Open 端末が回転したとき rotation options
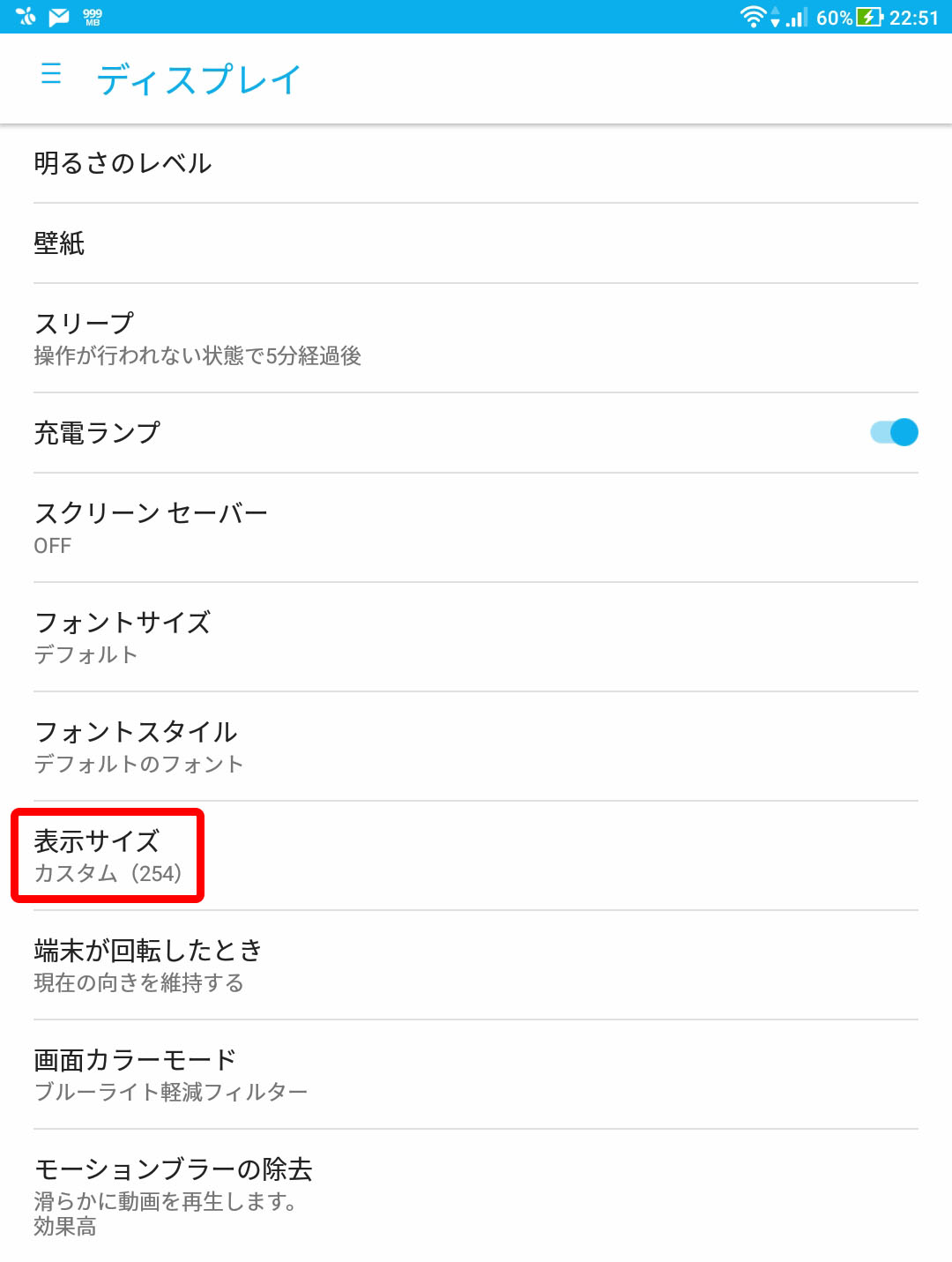The height and width of the screenshot is (1262, 952). click(x=476, y=965)
